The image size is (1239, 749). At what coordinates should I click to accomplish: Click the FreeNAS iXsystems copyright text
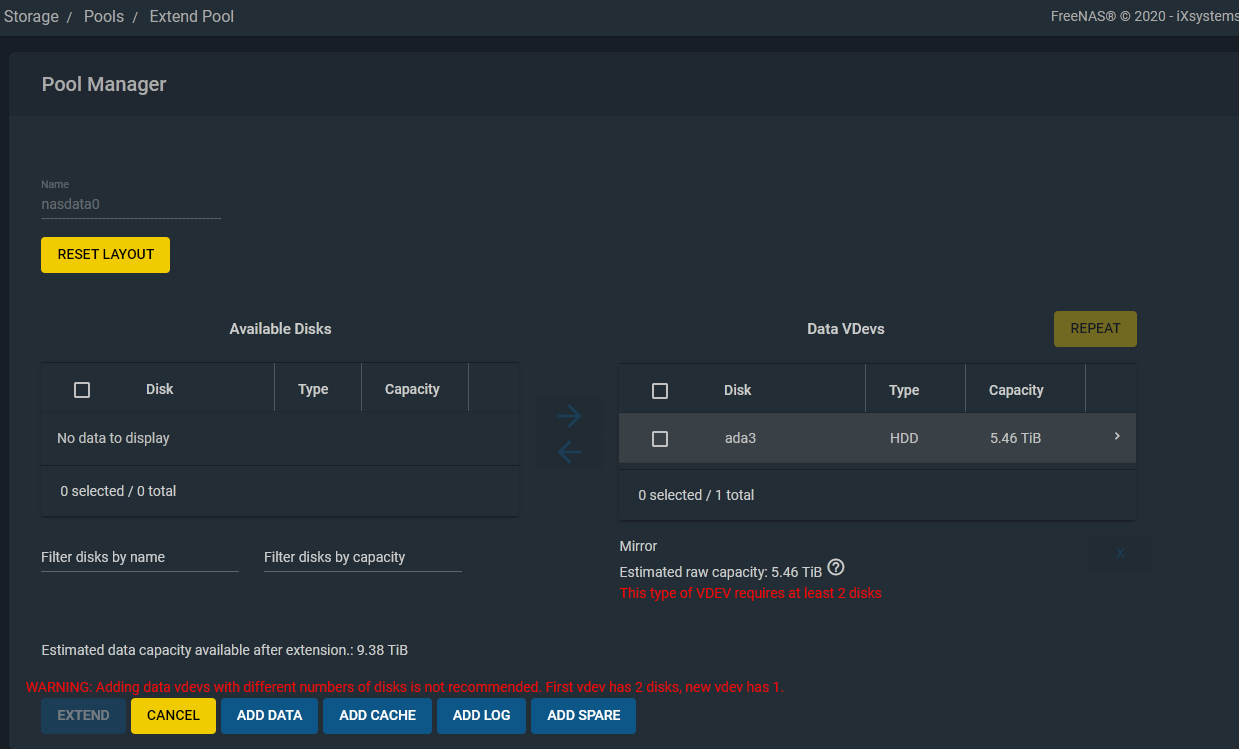(1144, 16)
